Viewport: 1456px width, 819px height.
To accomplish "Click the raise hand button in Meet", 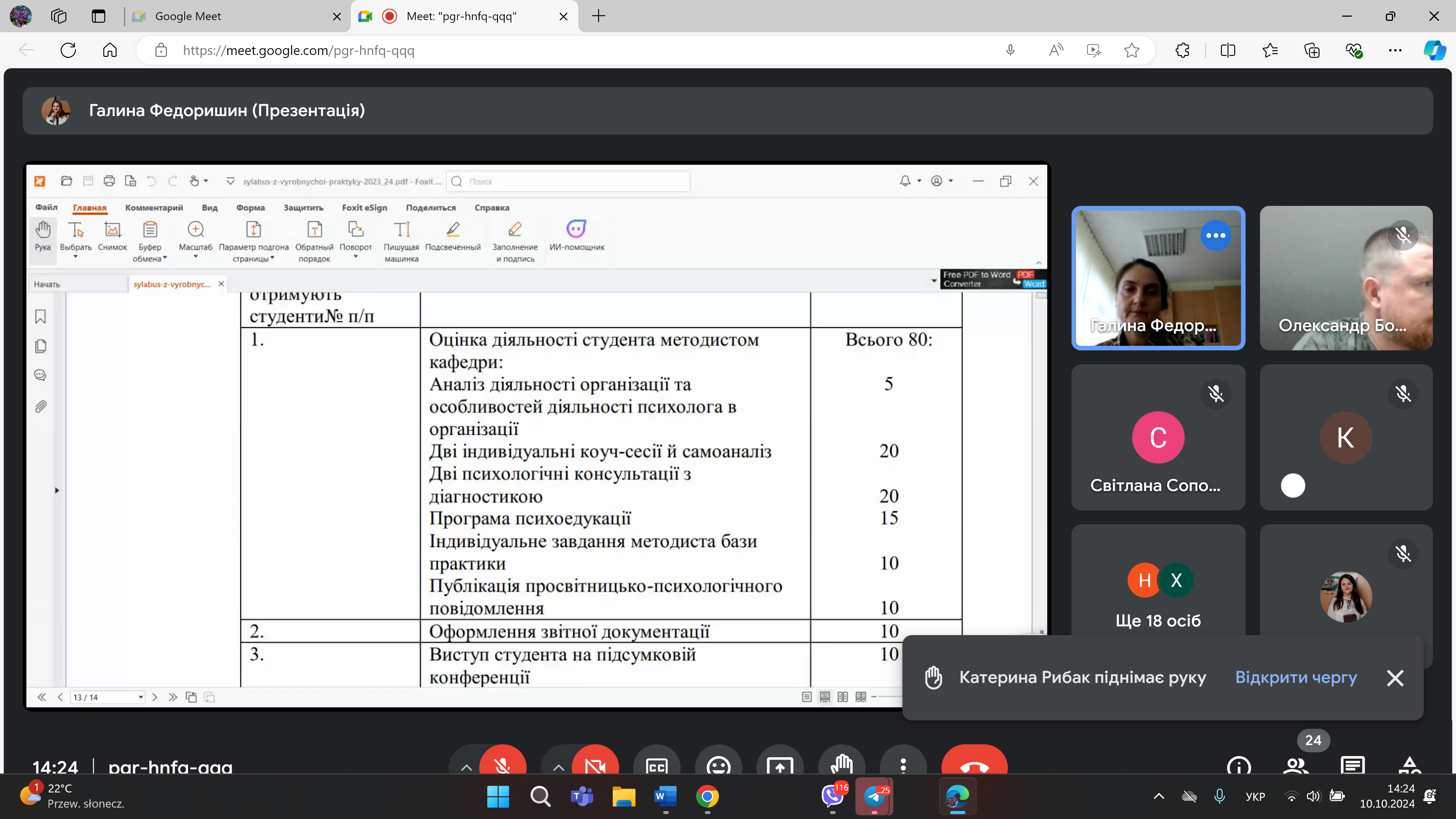I will tap(842, 764).
